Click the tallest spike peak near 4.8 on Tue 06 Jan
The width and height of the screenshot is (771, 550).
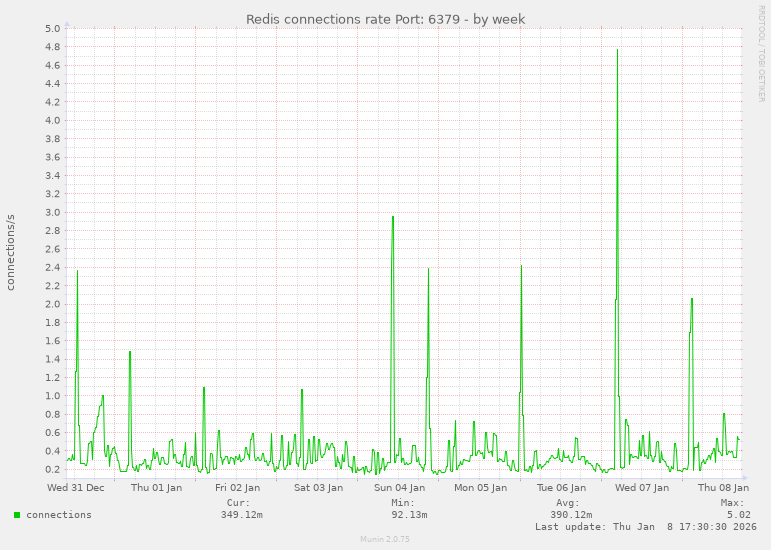tap(618, 50)
